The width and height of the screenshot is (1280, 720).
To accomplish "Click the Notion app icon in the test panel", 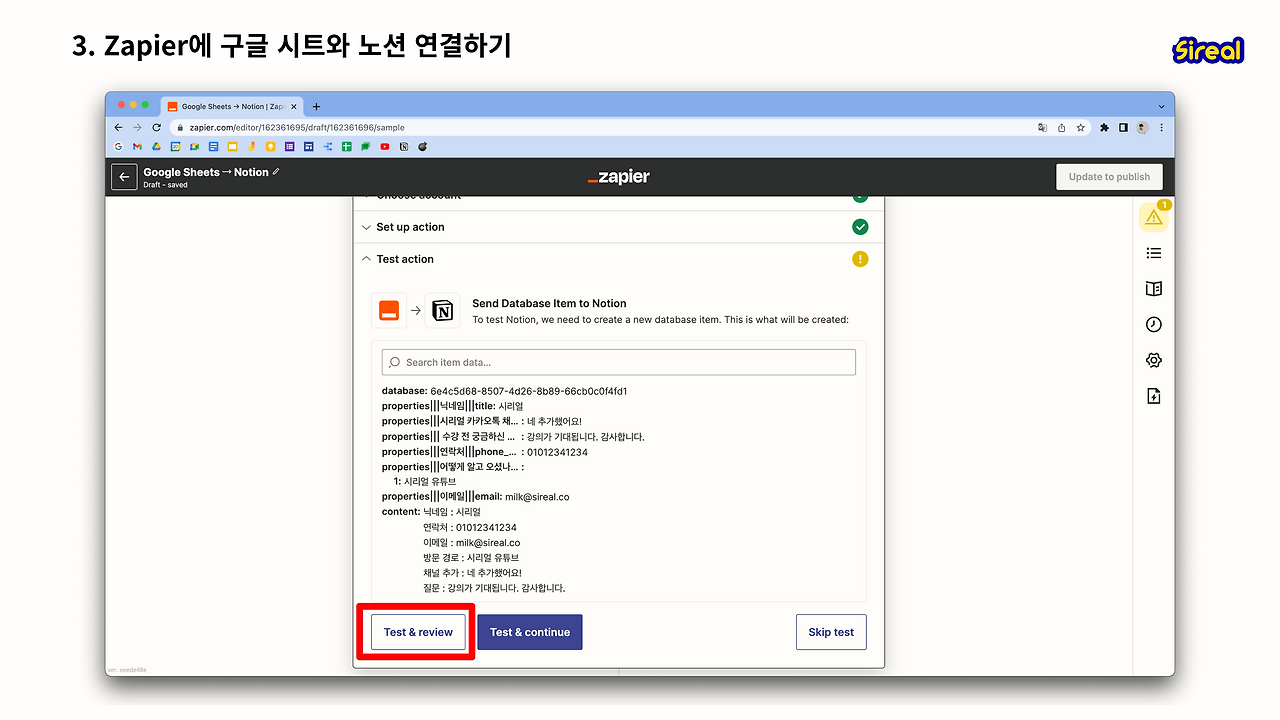I will pyautogui.click(x=442, y=311).
